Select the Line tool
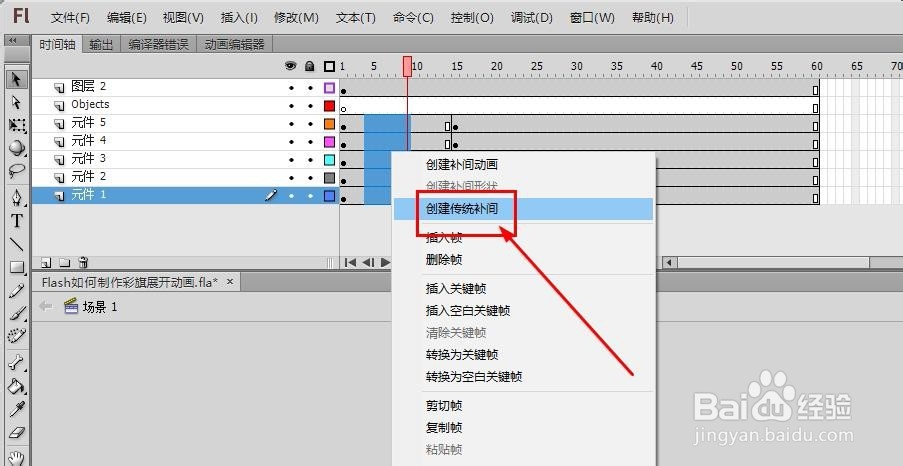The width and height of the screenshot is (903, 466). click(17, 244)
